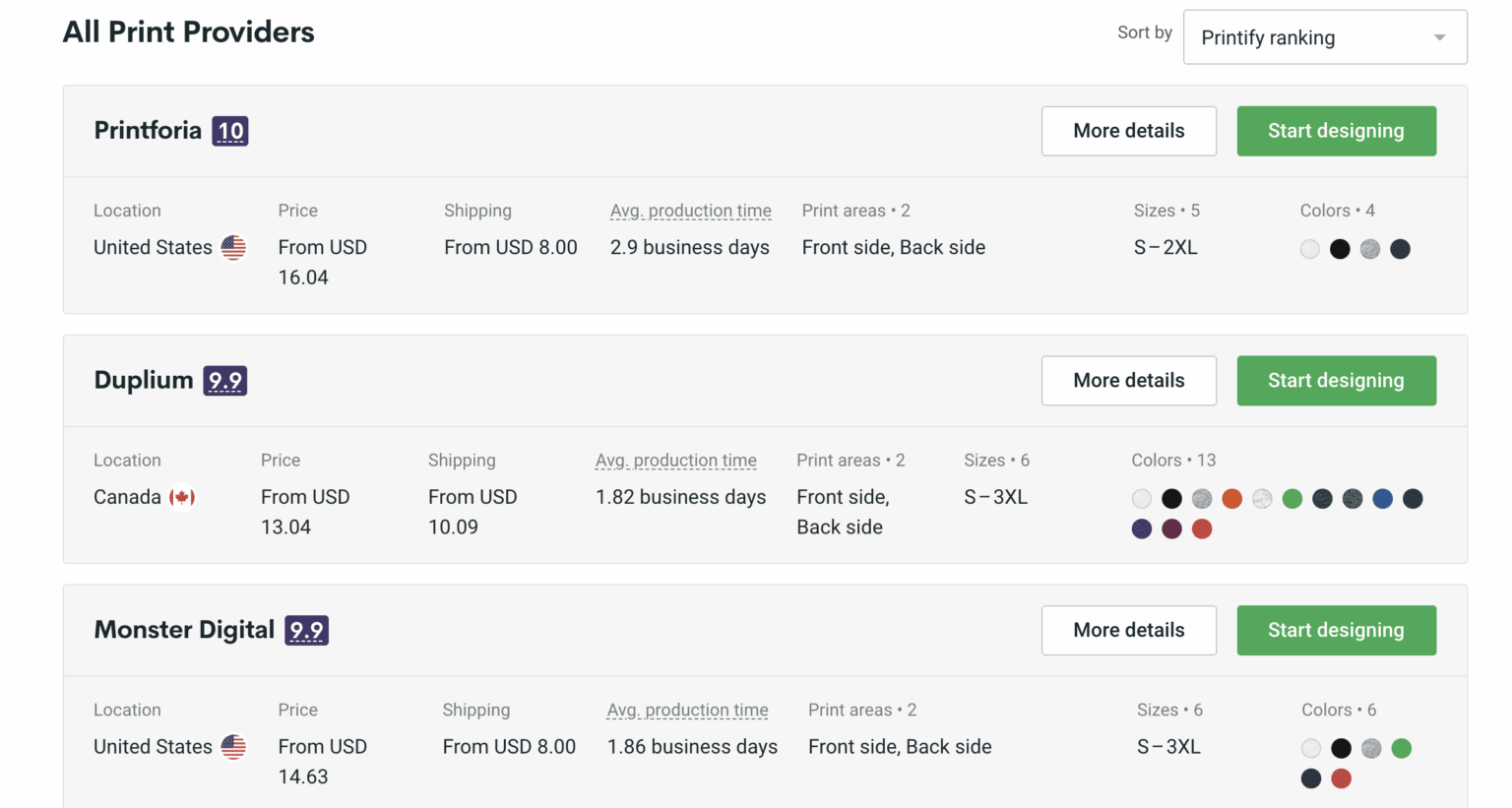
Task: Select the red color swatch for Duplium
Action: coord(1202,529)
